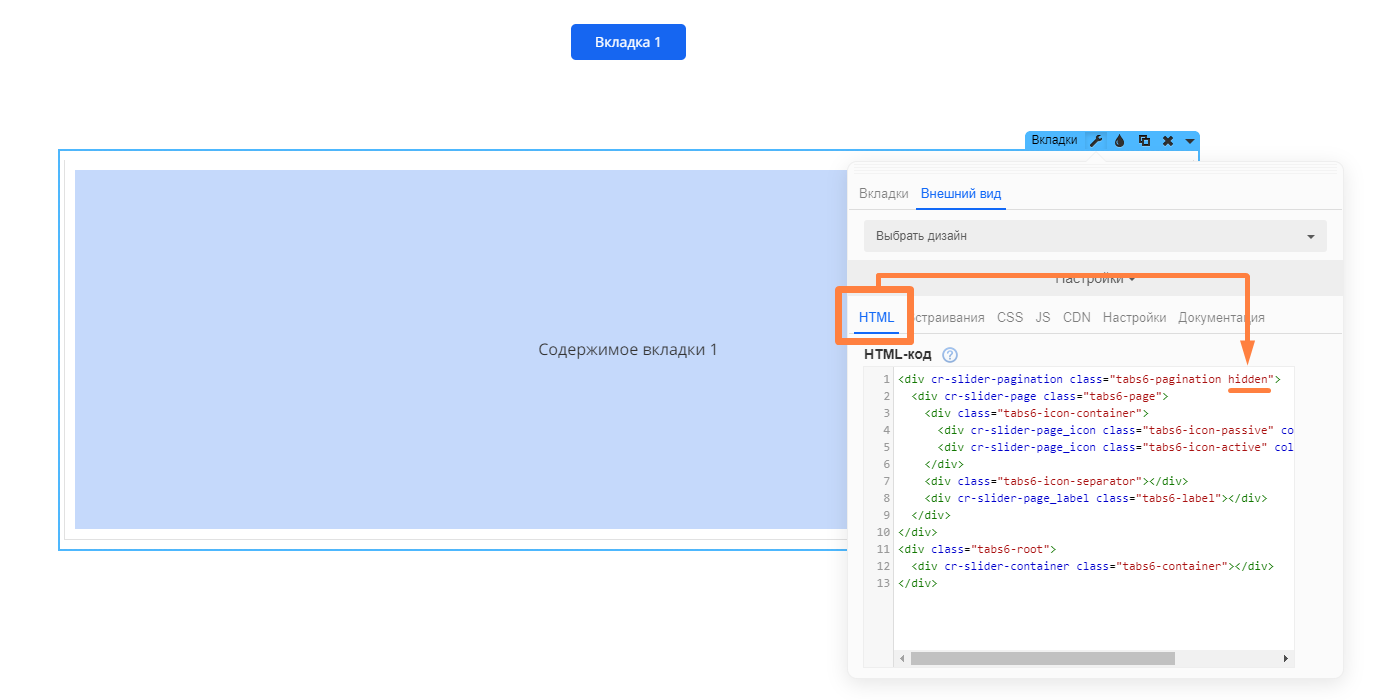The image size is (1400, 700).
Task: Click the horizontal scrollbar thumb
Action: pos(1043,659)
